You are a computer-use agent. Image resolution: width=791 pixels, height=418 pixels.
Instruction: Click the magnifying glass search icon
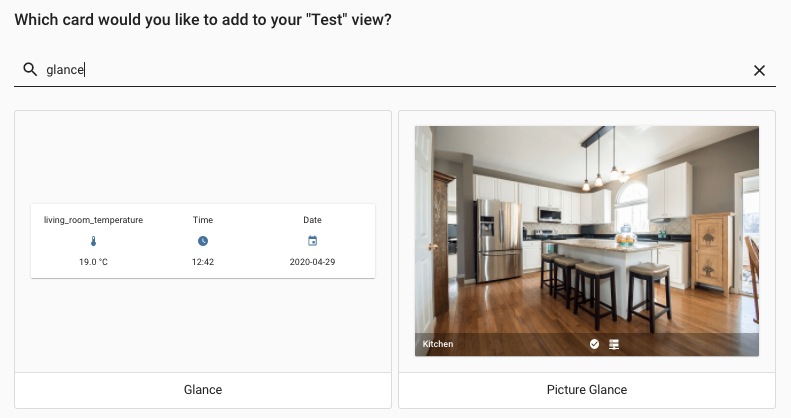(29, 70)
